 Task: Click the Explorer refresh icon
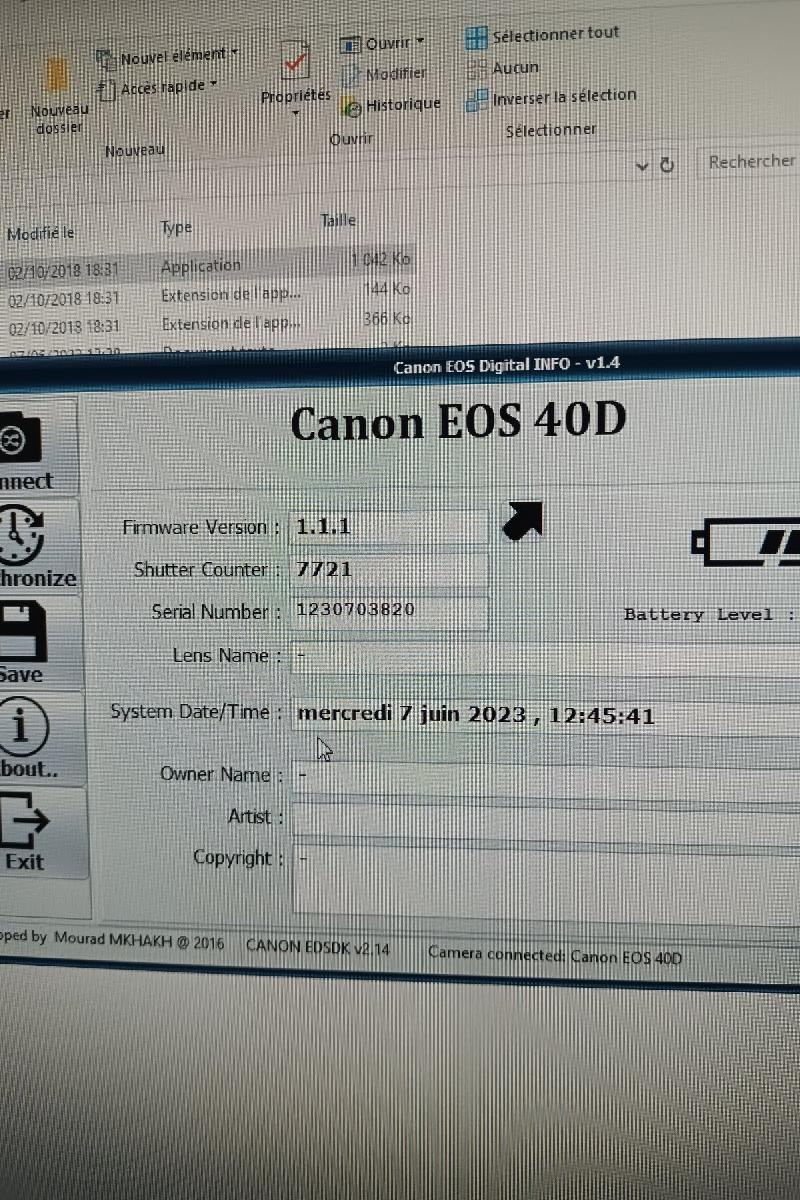tap(668, 165)
